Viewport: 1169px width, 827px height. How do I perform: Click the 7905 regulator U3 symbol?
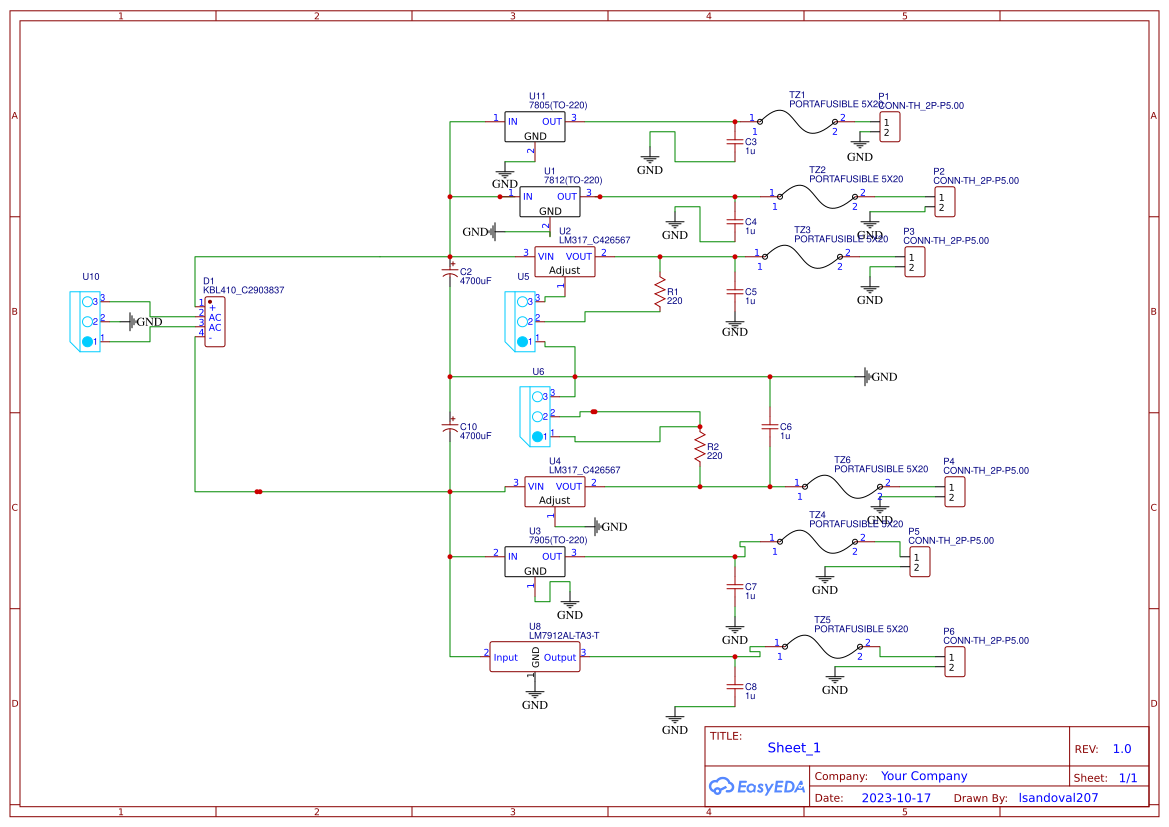pos(534,561)
